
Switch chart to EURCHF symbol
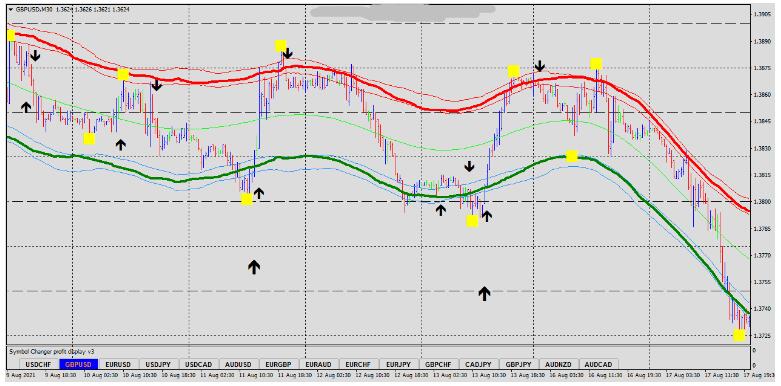[x=359, y=364]
